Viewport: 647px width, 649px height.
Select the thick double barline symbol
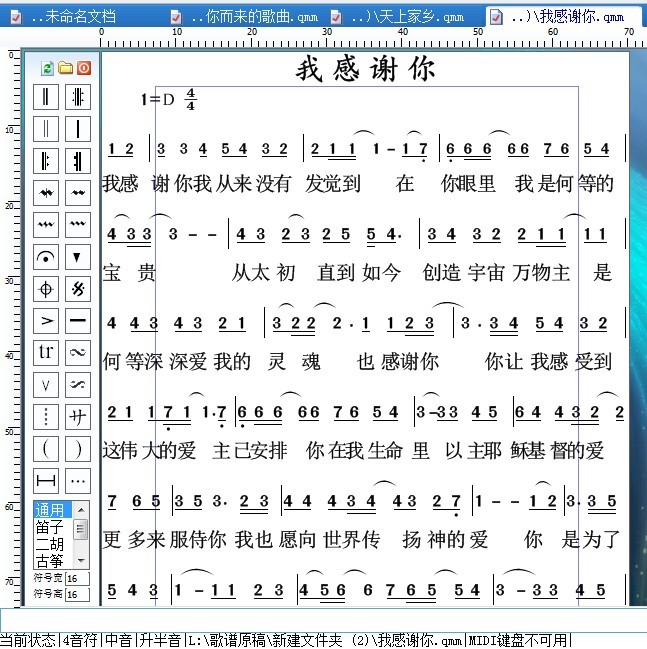(x=46, y=97)
